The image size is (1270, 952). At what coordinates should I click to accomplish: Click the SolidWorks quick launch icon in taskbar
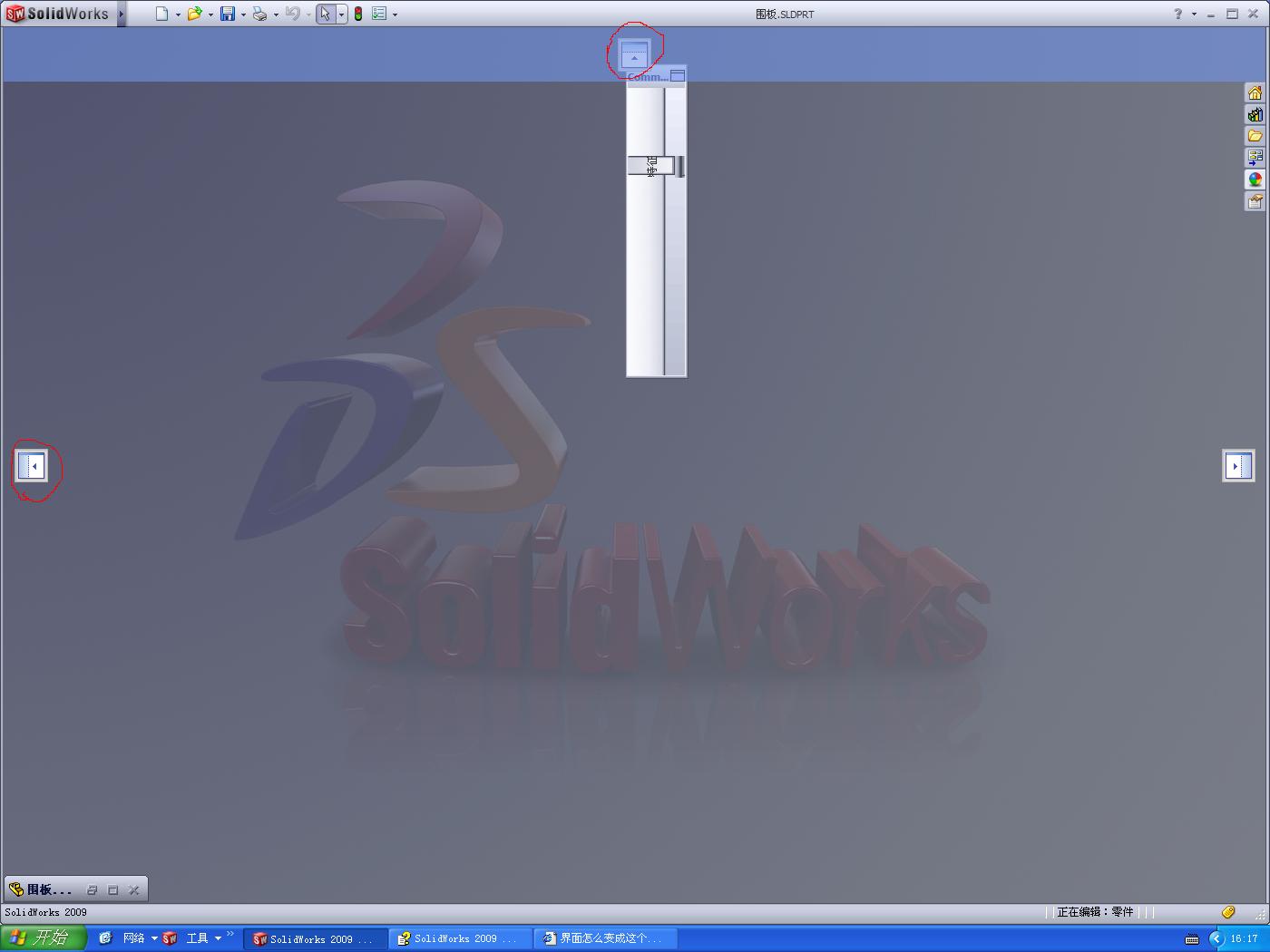point(169,938)
